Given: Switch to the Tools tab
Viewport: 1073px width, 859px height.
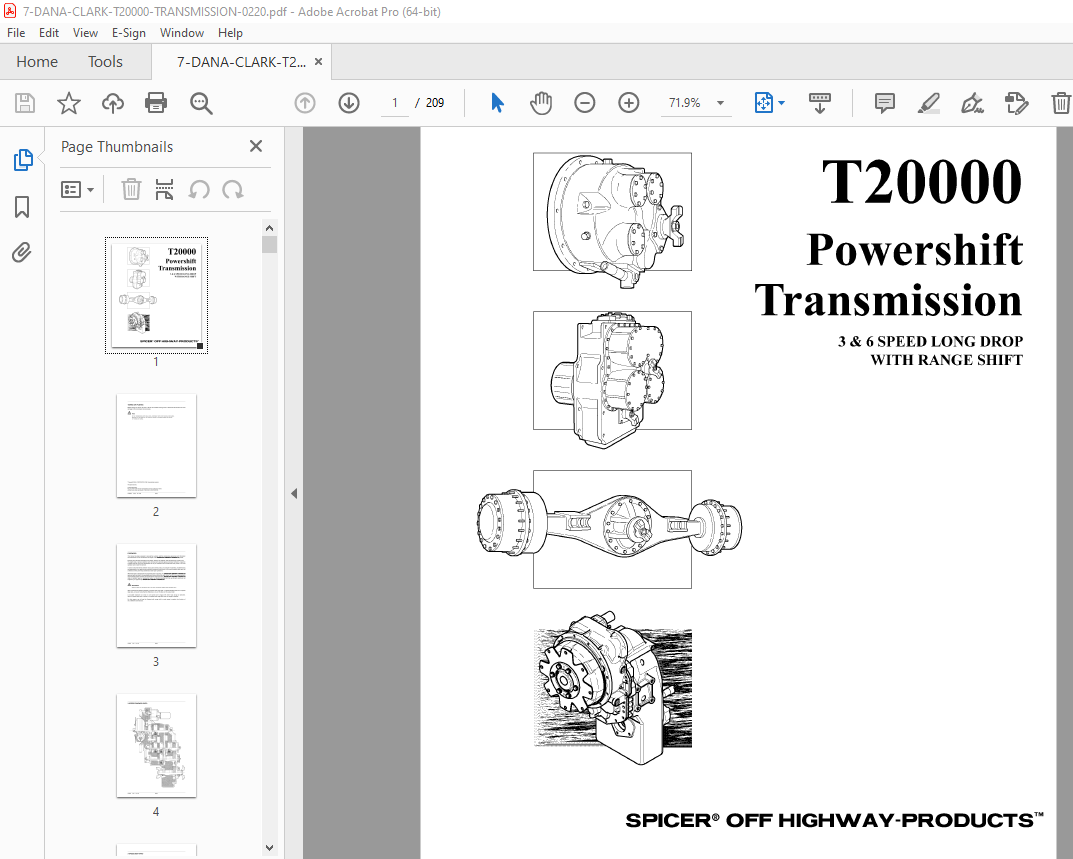Looking at the screenshot, I should 105,62.
